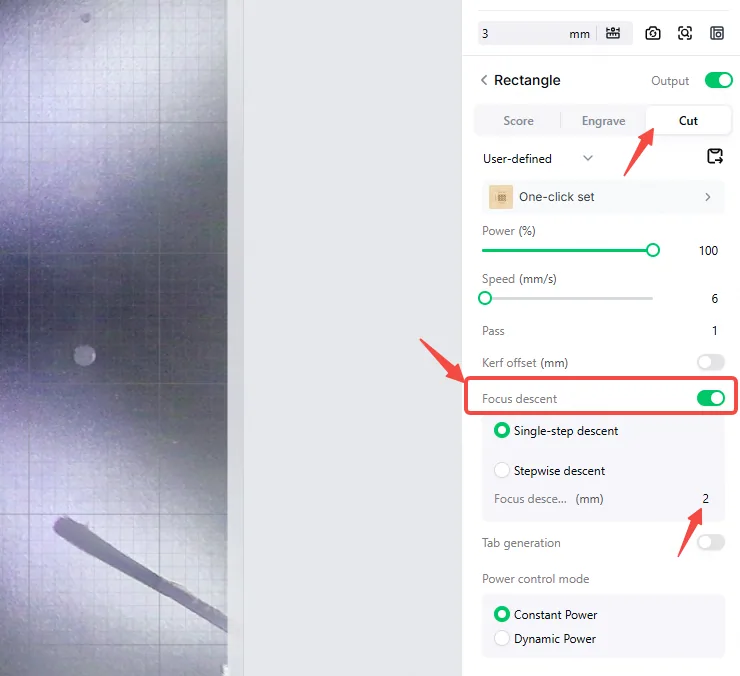
Task: Switch to the Score tab
Action: [518, 121]
